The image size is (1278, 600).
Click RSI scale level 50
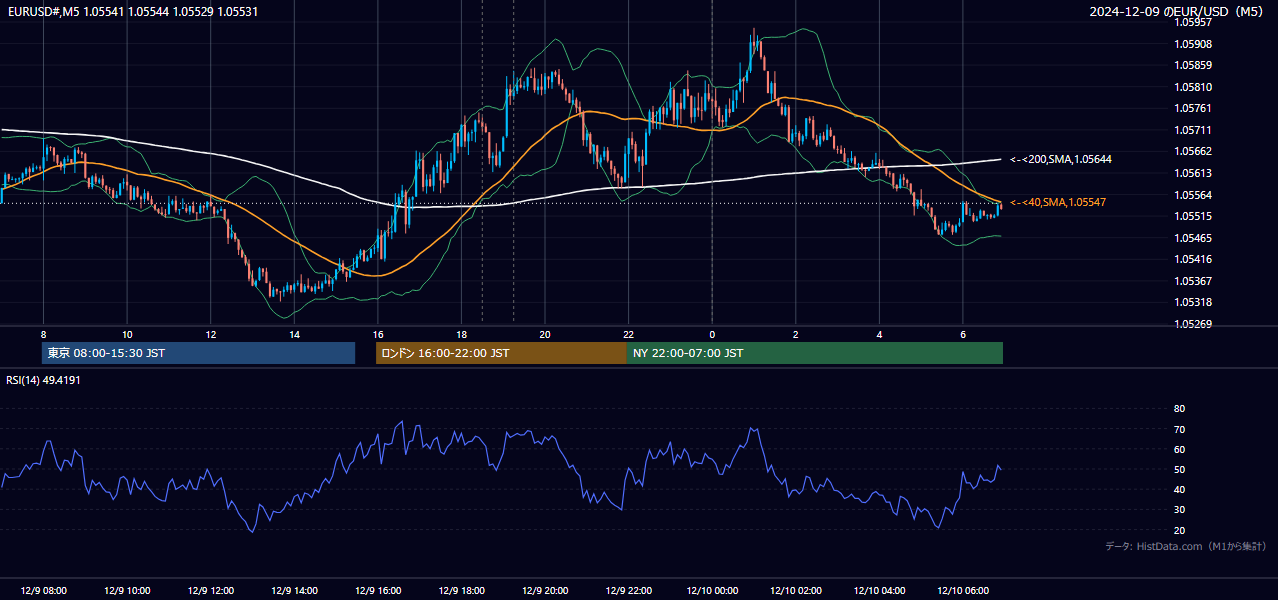pyautogui.click(x=1179, y=469)
